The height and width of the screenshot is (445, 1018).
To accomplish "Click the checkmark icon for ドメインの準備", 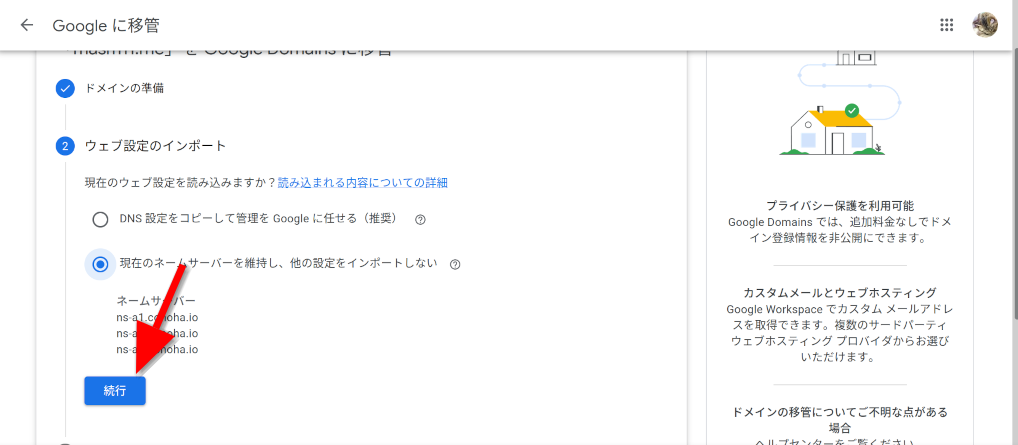I will 65,88.
